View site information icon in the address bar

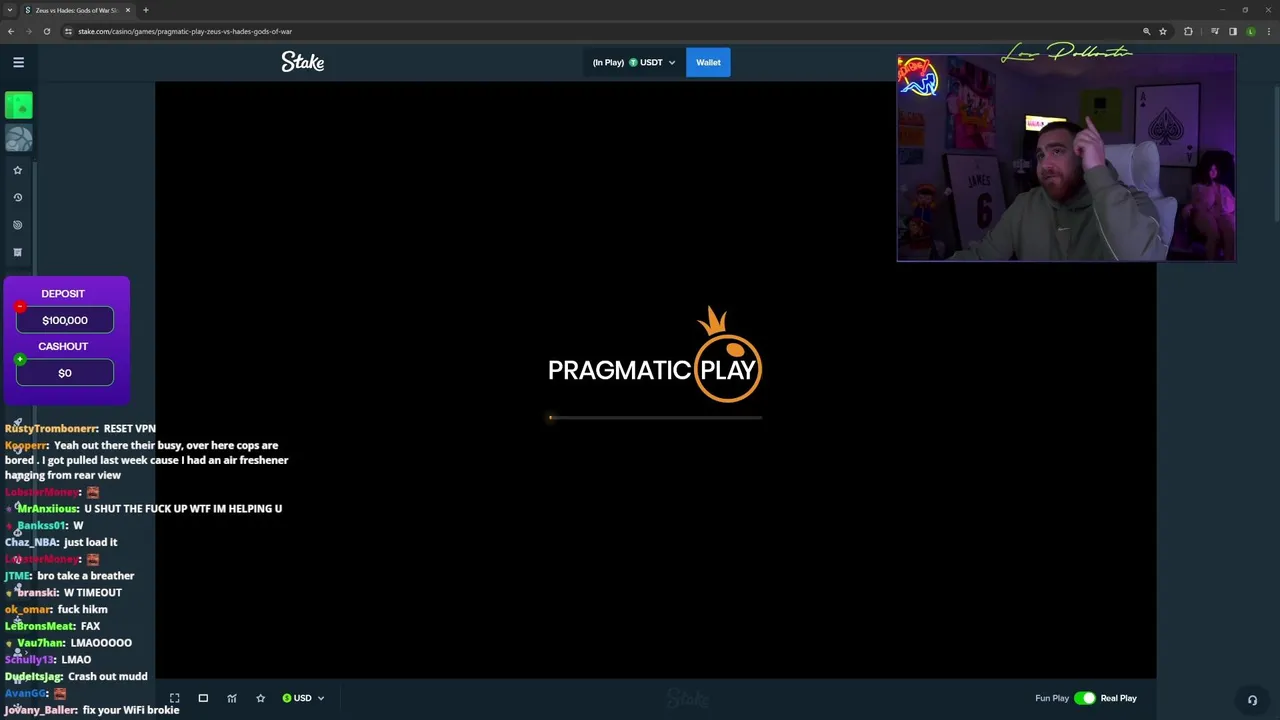click(x=68, y=31)
